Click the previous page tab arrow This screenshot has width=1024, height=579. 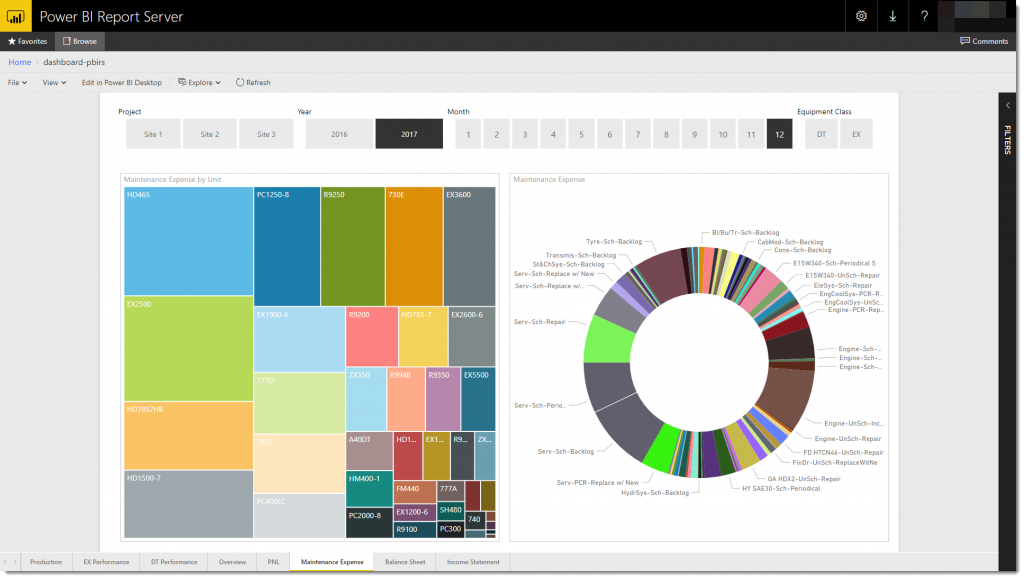coord(7,562)
